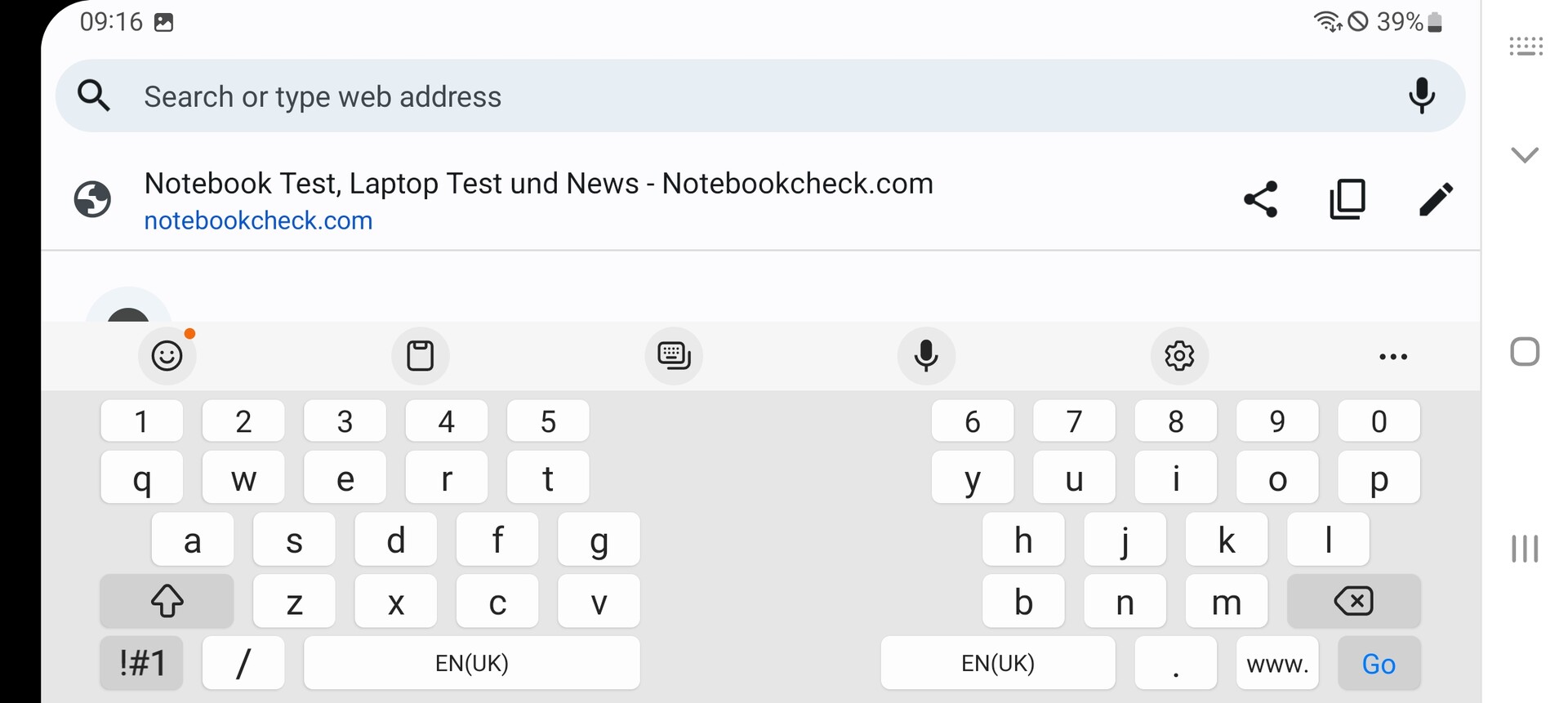Collapse the keyboard with down chevron

click(1525, 154)
